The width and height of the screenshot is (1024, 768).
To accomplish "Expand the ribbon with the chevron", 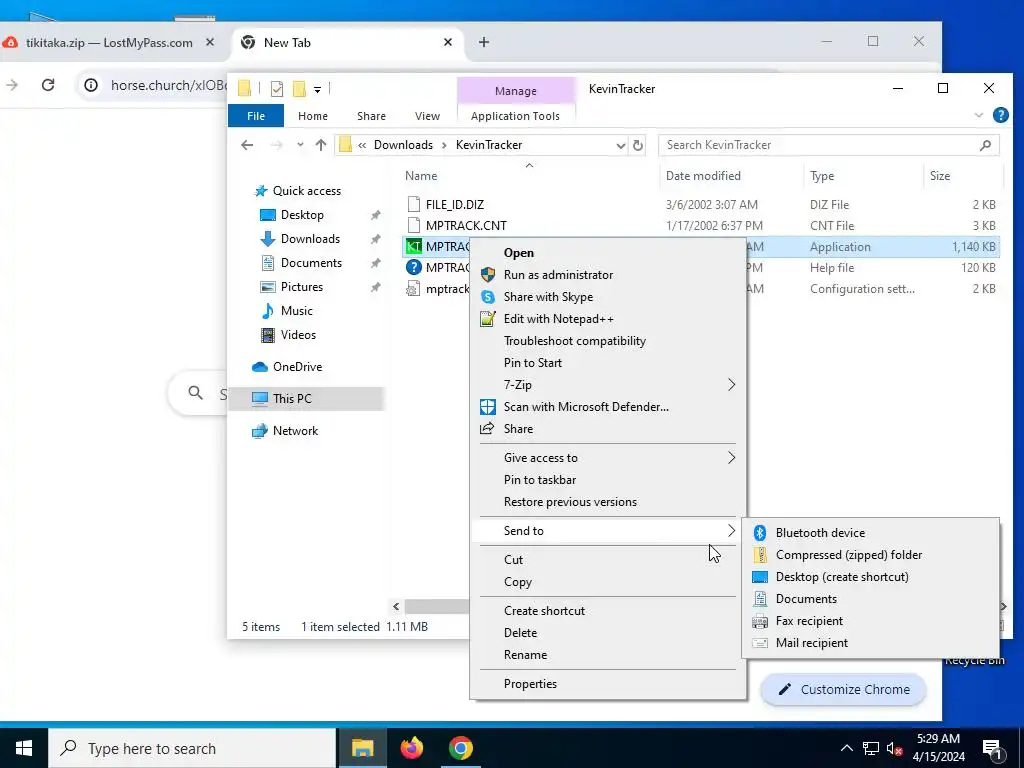I will click(979, 116).
